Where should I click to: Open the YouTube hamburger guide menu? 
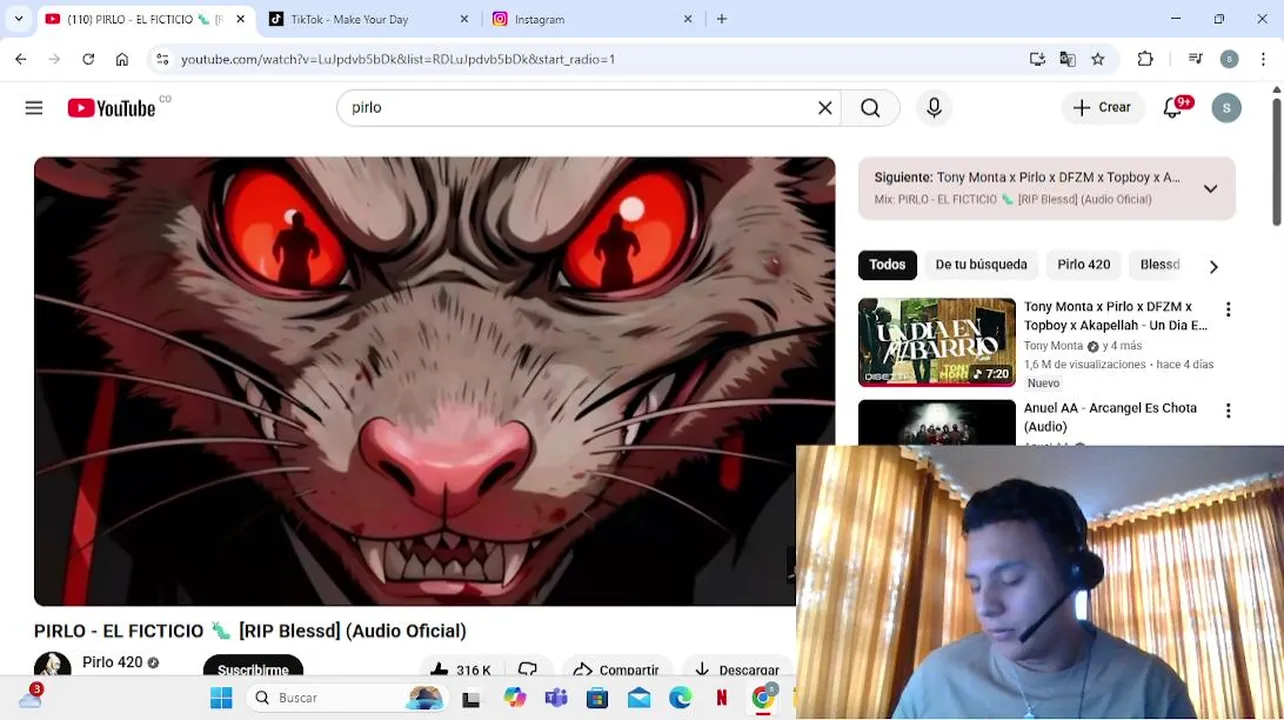click(34, 108)
